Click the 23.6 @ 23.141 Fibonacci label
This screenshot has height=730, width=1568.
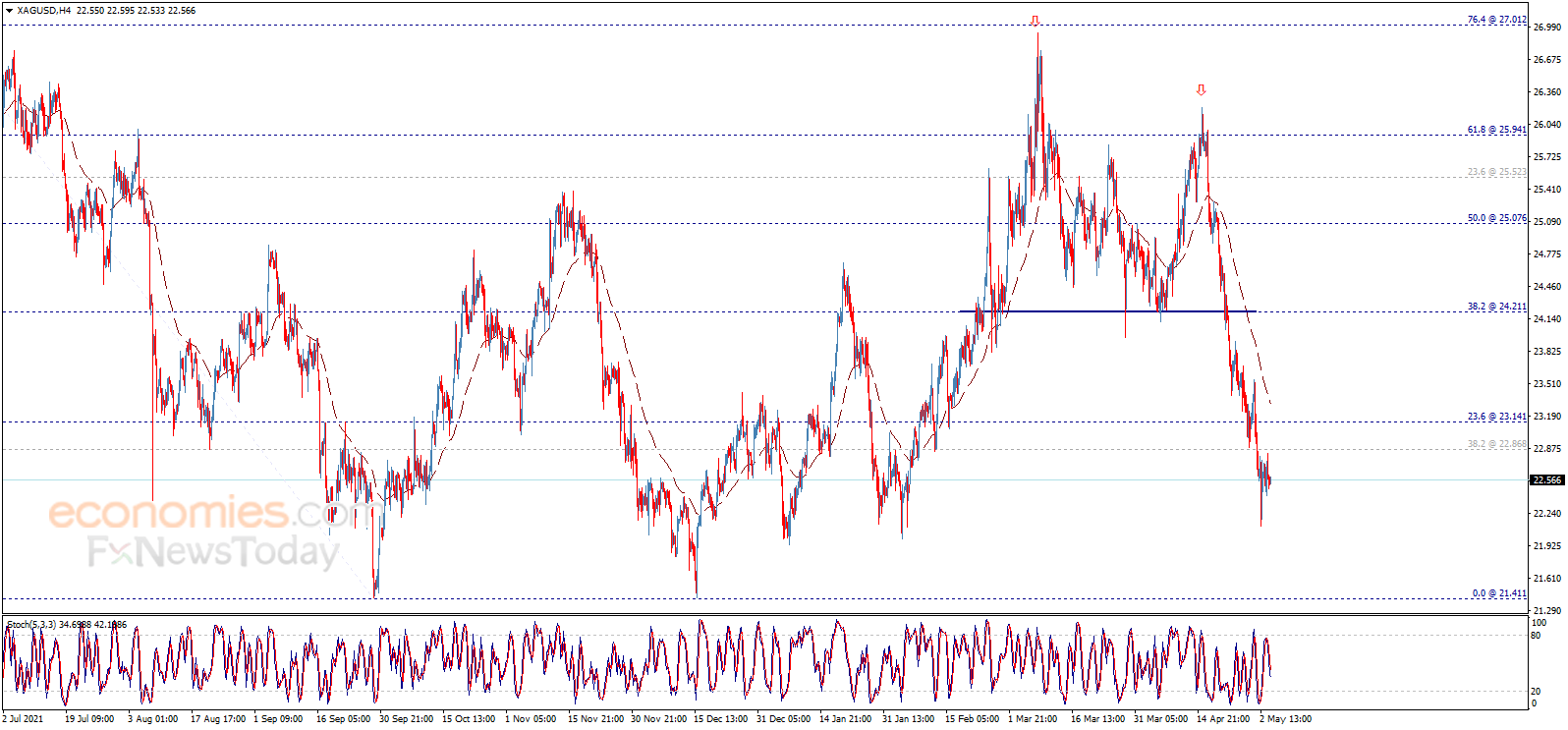click(x=1496, y=417)
